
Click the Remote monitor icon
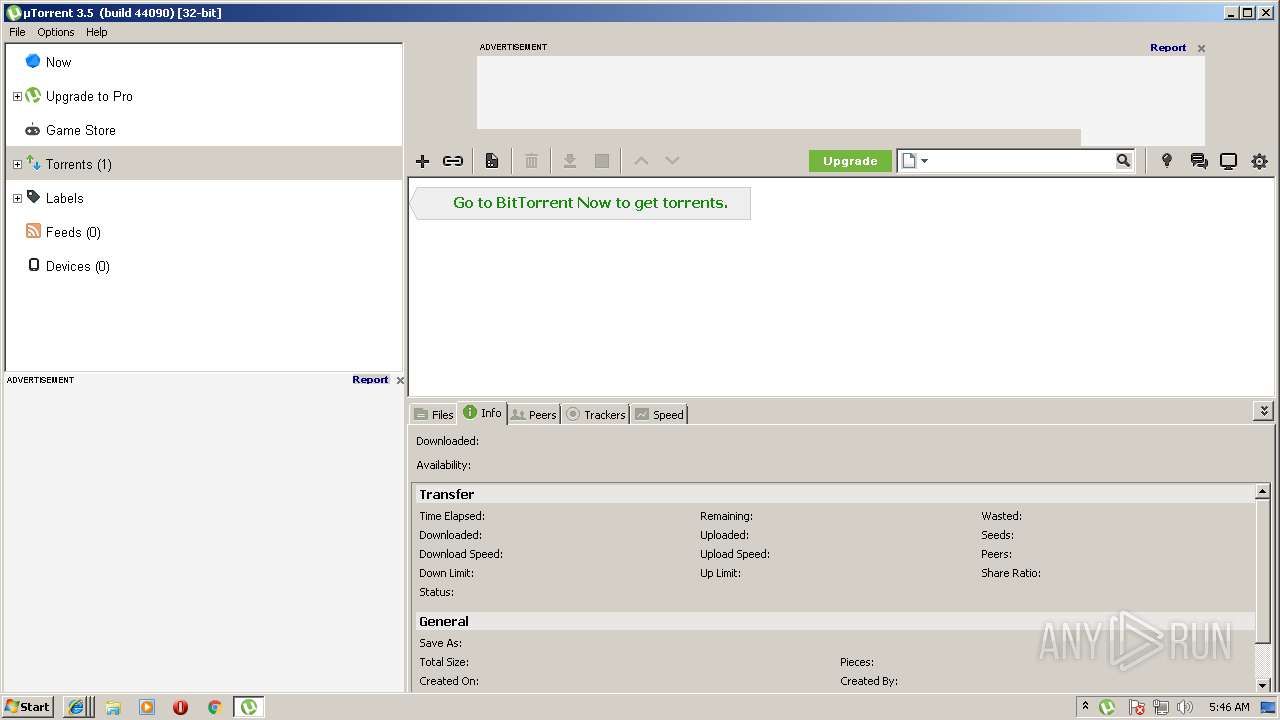coord(1228,161)
